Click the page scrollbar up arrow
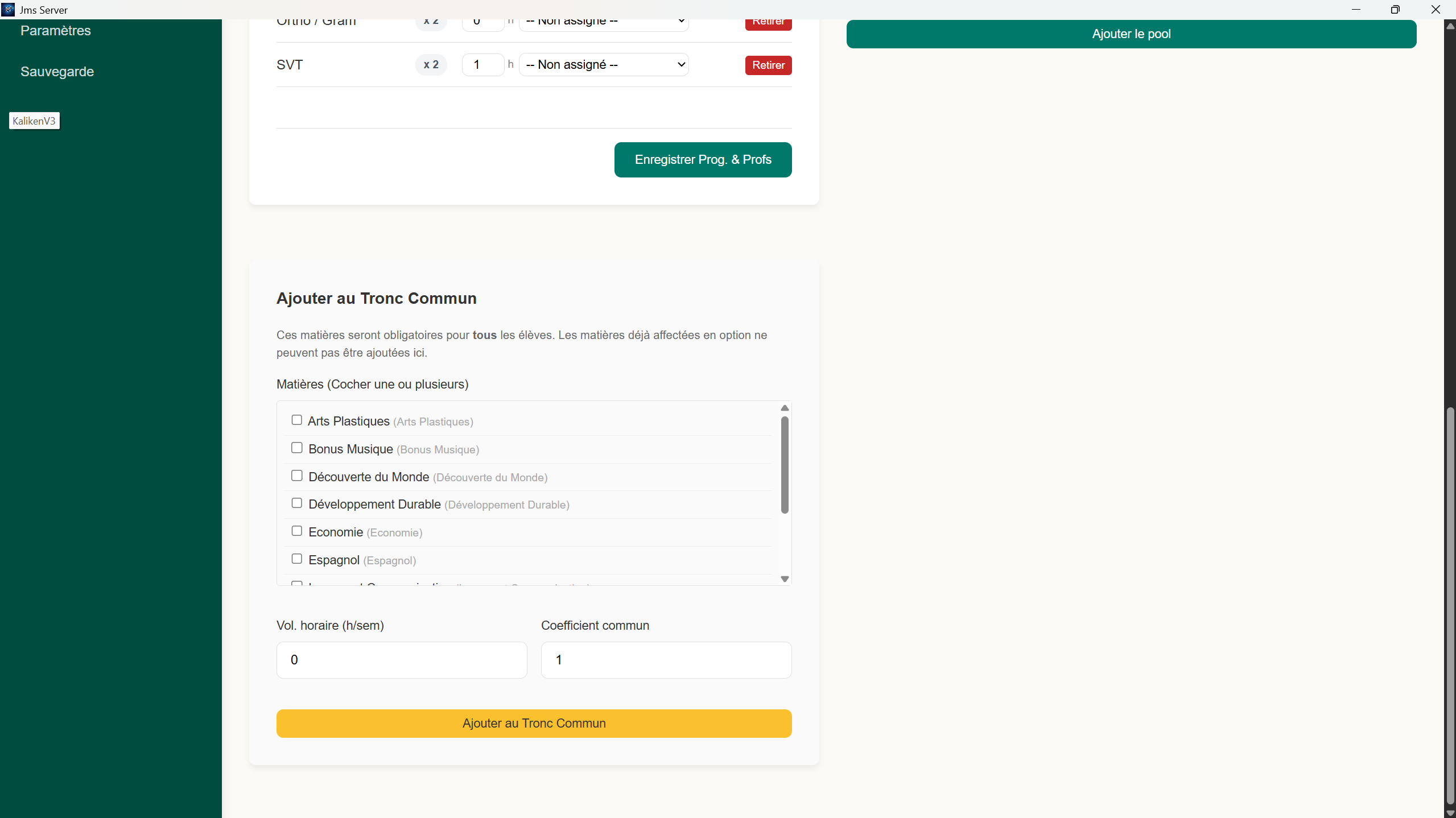The image size is (1456, 818). (1450, 26)
